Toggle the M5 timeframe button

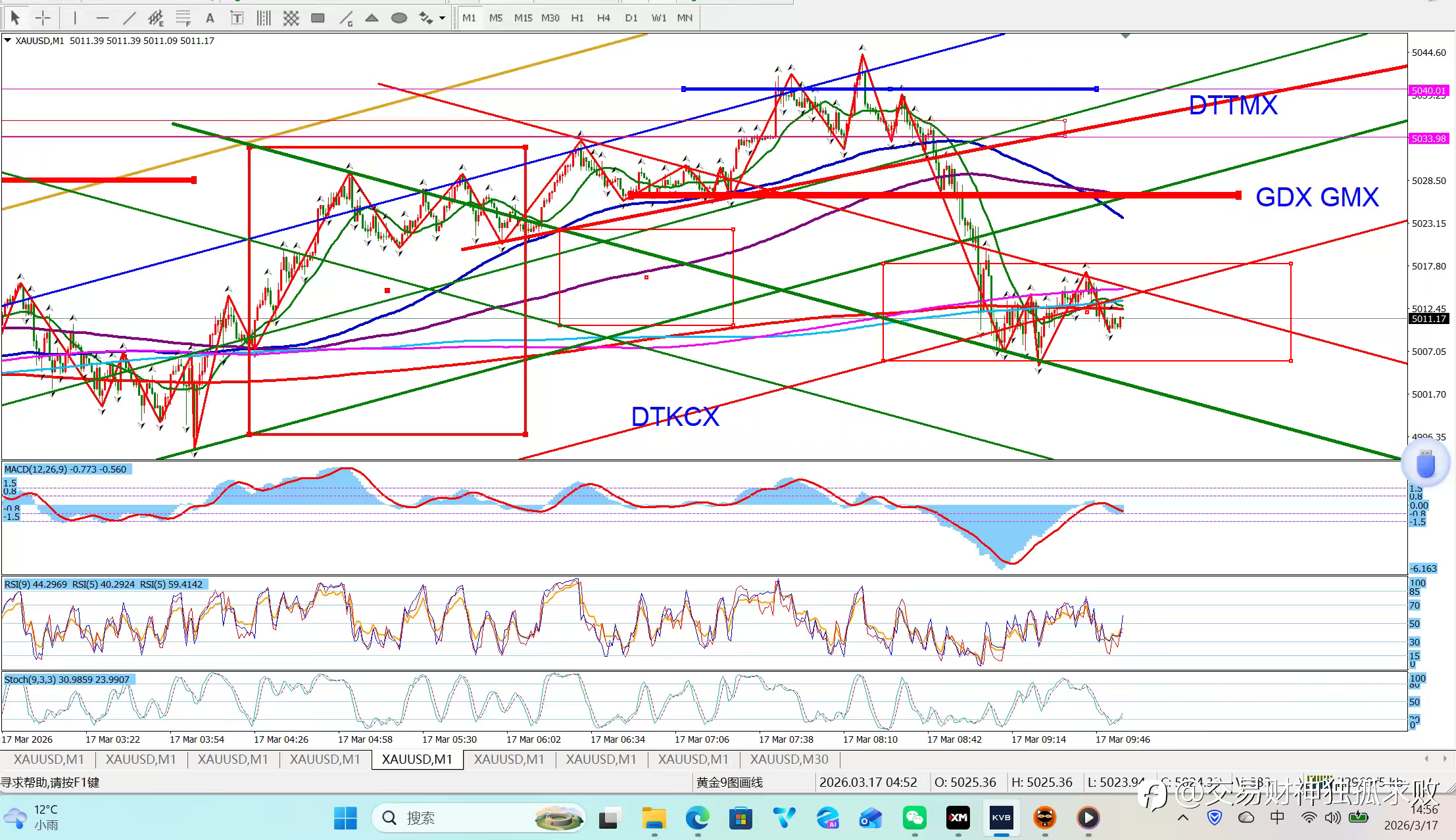tap(496, 18)
